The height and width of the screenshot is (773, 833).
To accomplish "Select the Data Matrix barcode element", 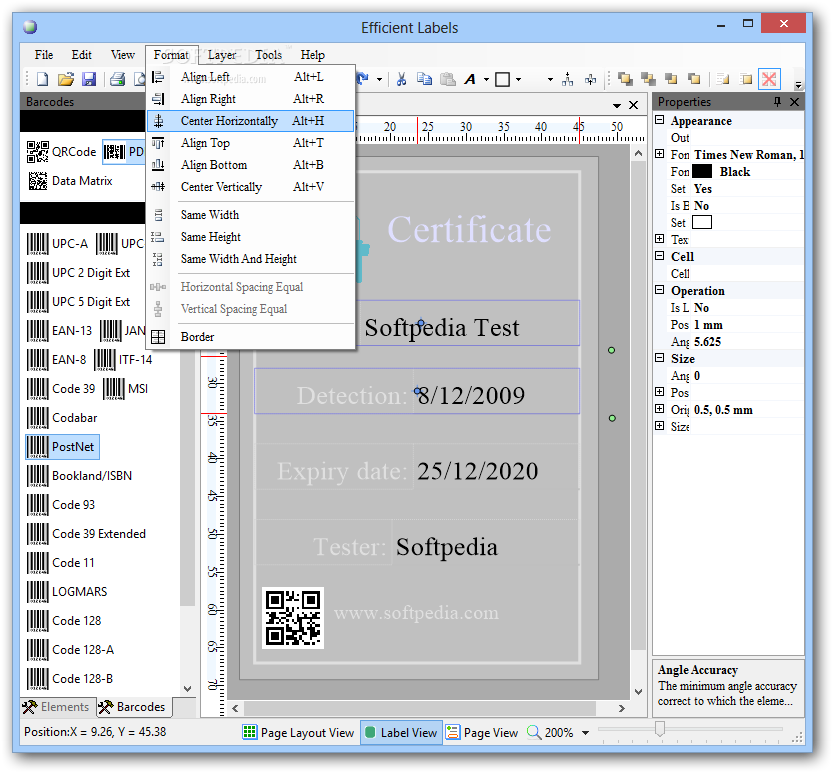I will pos(70,181).
